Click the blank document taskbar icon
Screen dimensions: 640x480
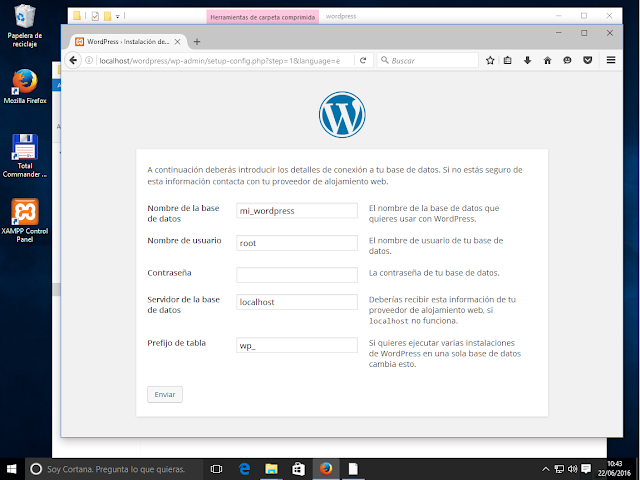(353, 469)
